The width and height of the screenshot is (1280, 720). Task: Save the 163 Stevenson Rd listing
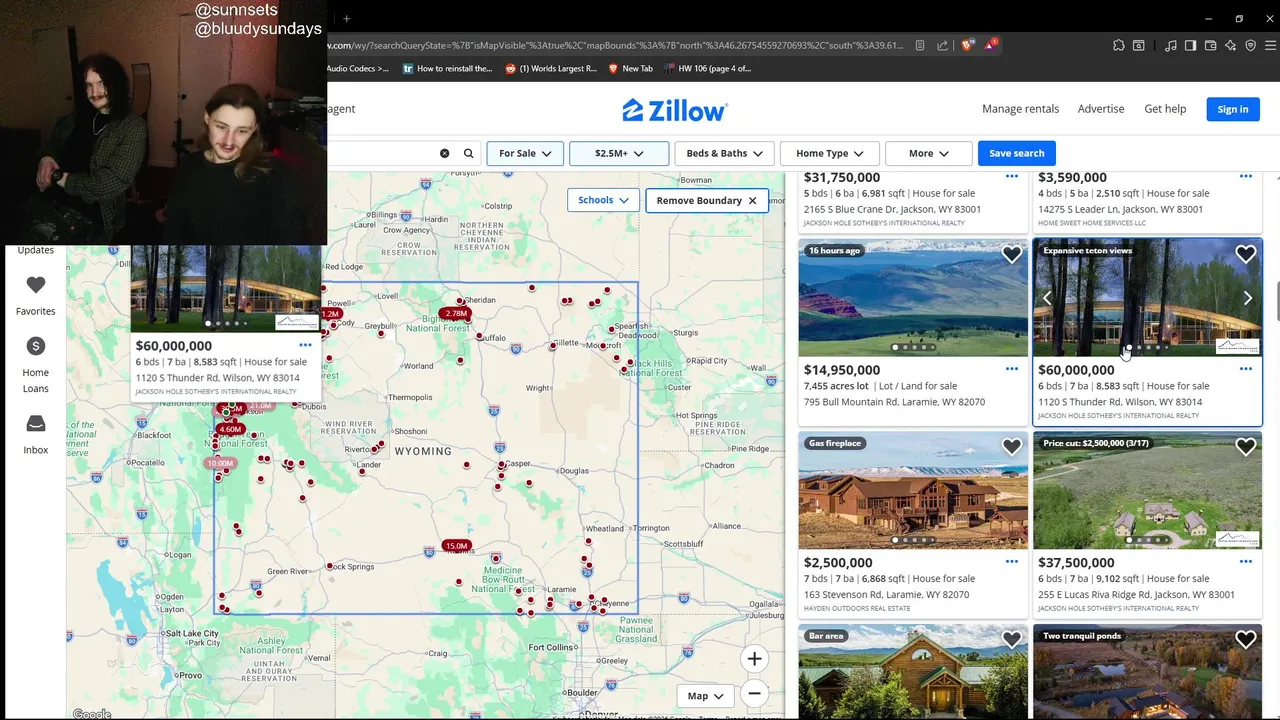click(x=1011, y=447)
